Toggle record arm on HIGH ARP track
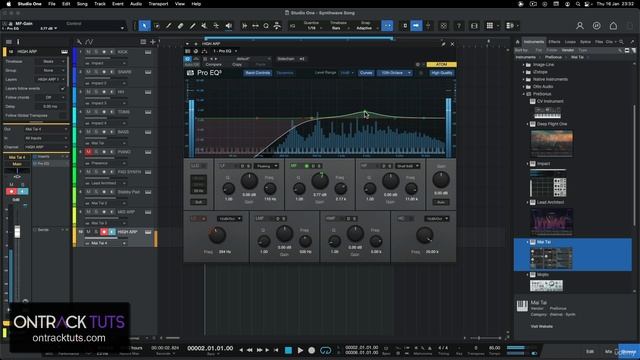 point(104,232)
